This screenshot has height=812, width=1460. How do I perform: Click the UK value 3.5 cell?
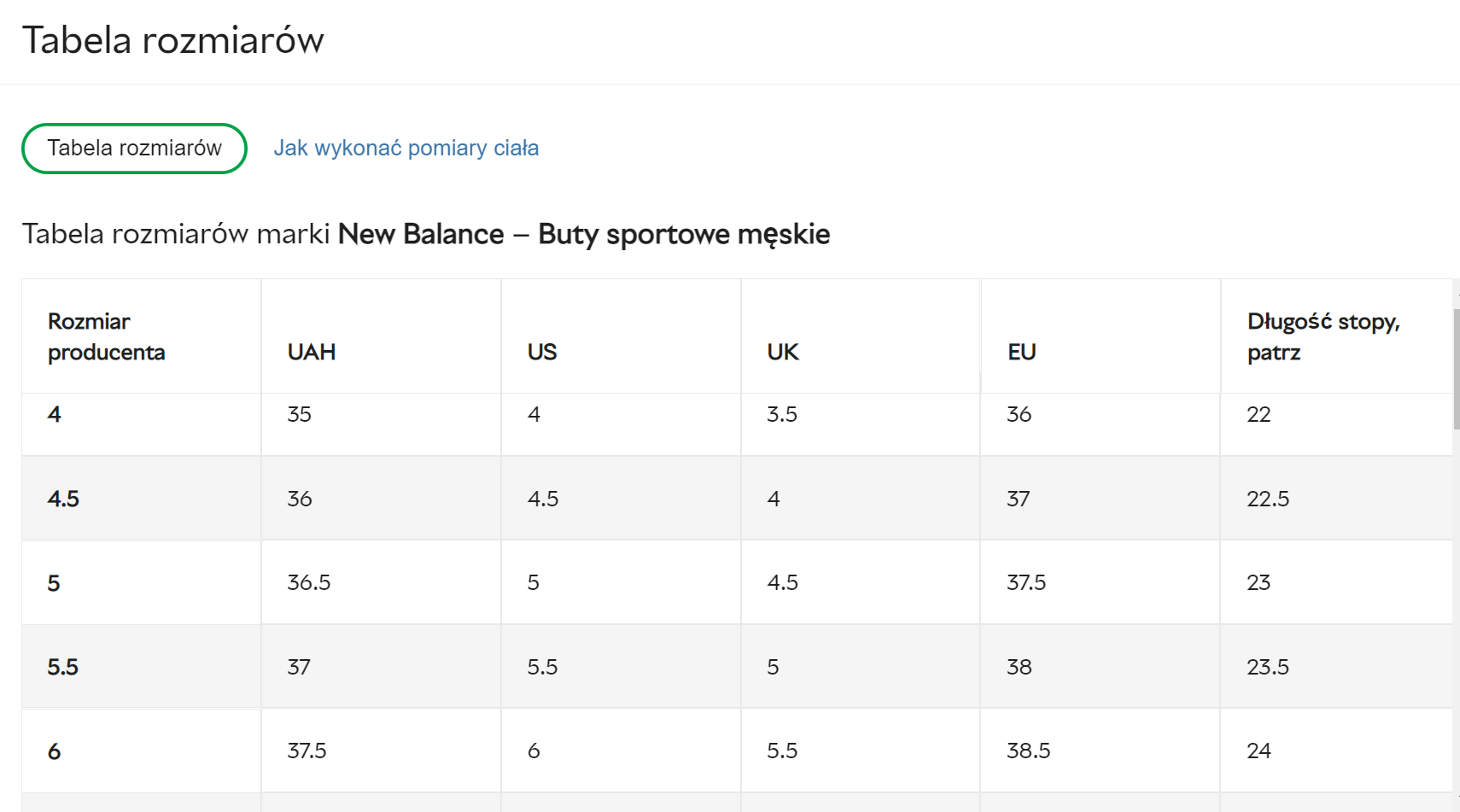pos(782,414)
